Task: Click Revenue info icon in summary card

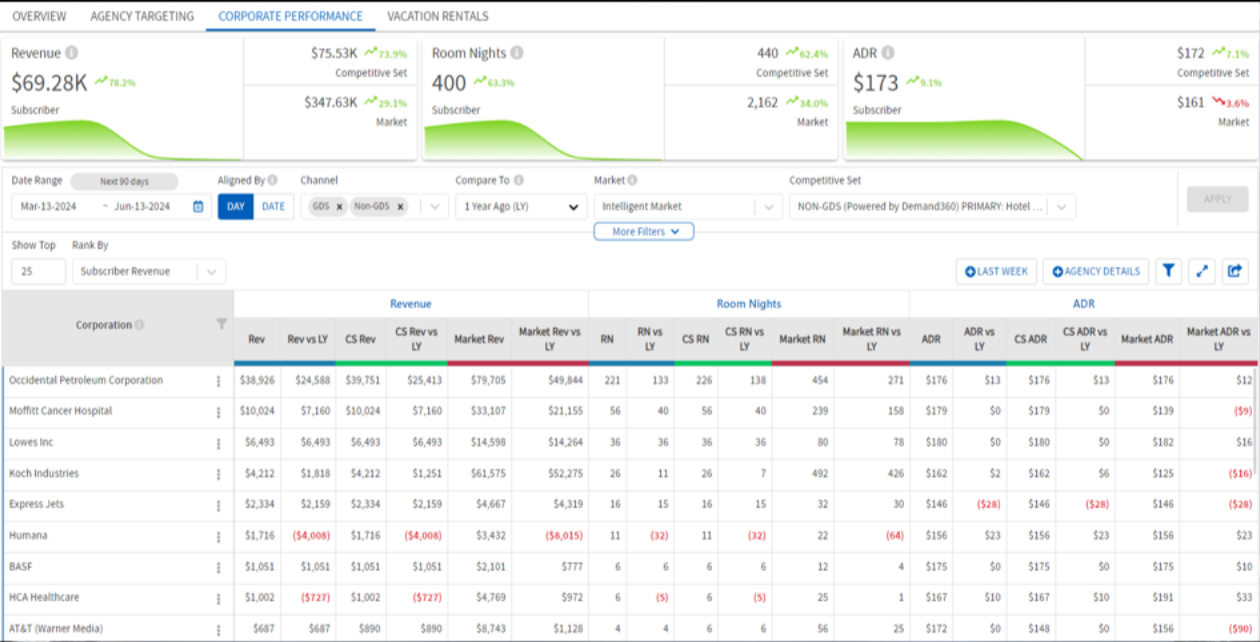Action: click(72, 53)
